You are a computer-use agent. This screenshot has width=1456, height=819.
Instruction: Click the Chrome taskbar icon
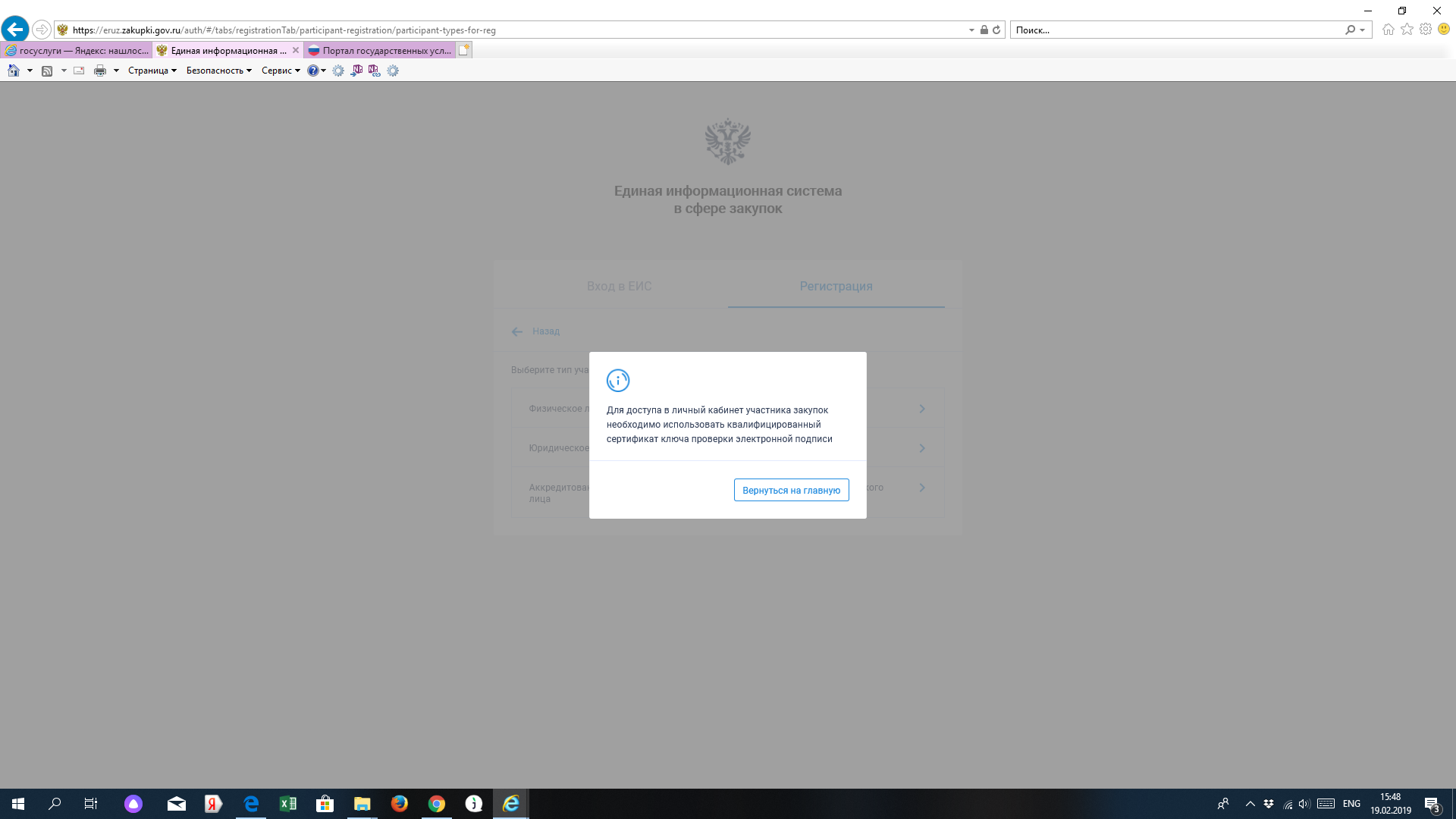click(436, 803)
